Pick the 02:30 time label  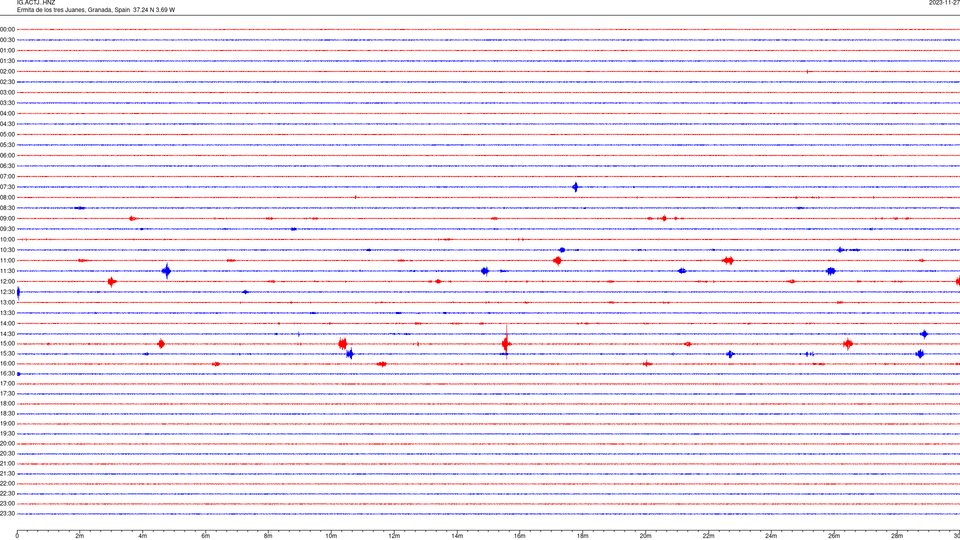(7, 81)
